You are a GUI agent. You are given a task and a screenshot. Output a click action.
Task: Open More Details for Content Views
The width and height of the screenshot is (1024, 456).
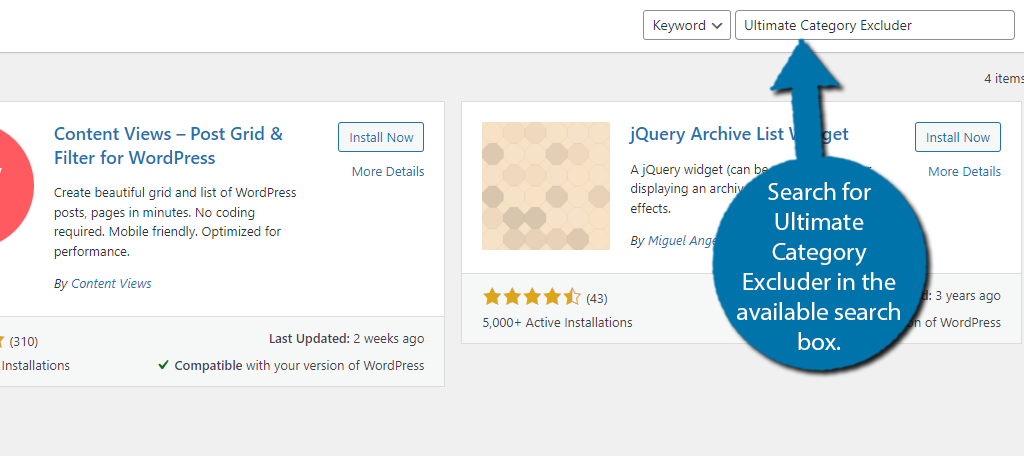tap(388, 171)
